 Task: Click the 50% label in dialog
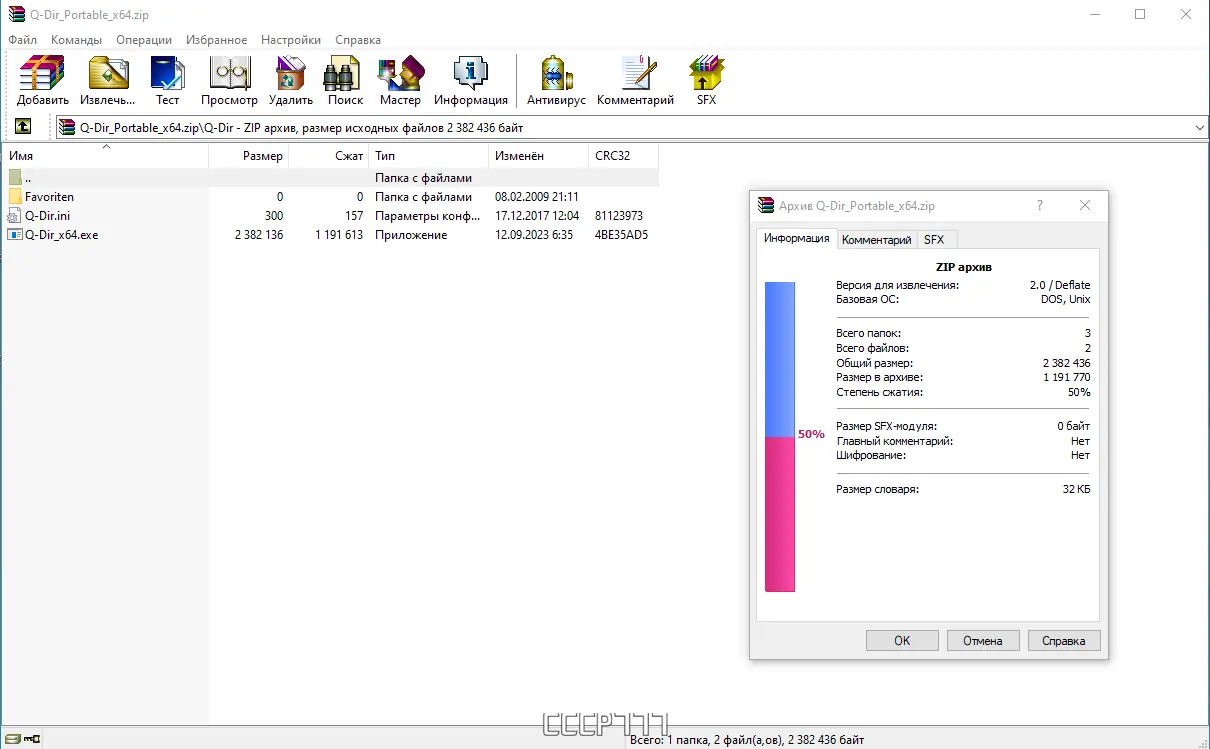pos(811,434)
